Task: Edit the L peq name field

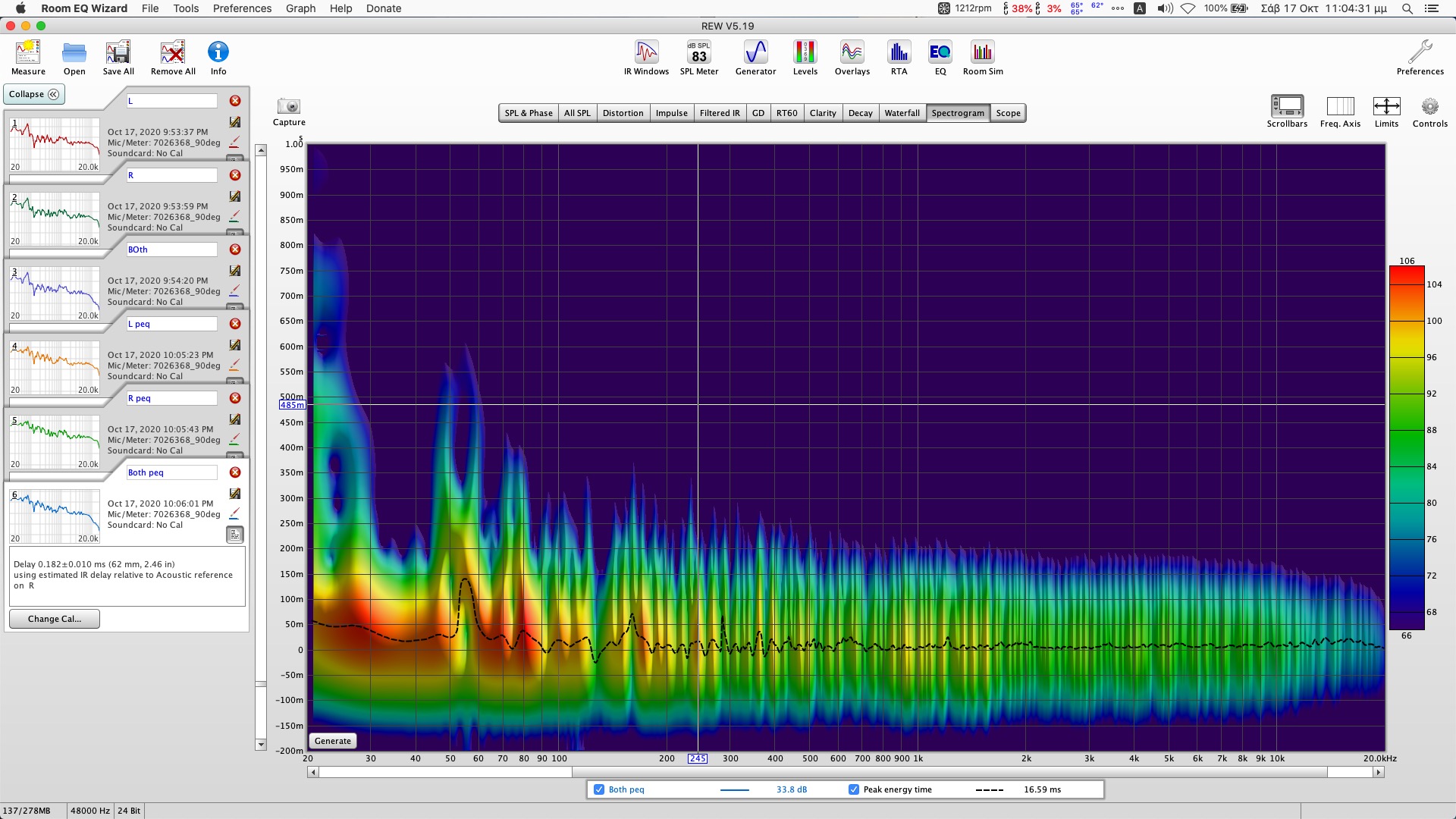Action: pos(172,324)
